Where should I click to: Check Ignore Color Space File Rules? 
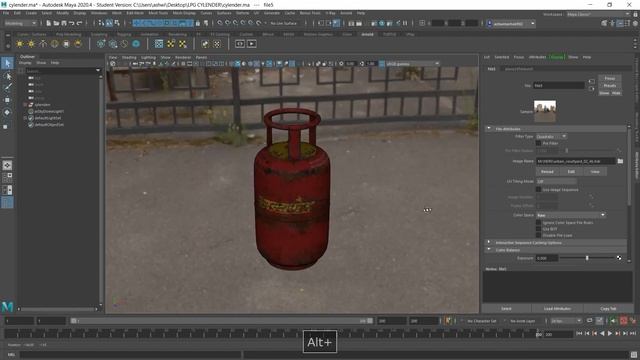tap(538, 223)
